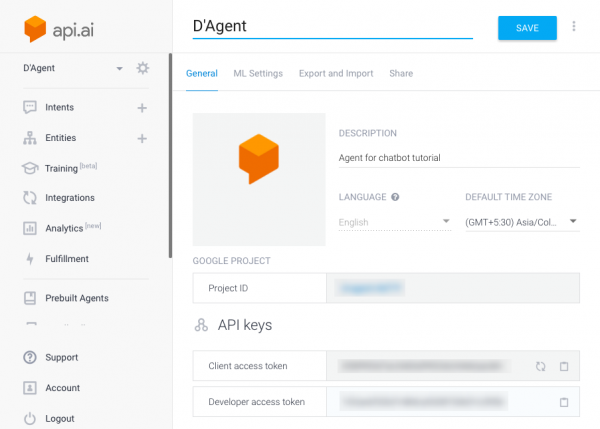Regenerate the client access token
The width and height of the screenshot is (600, 429).
click(x=540, y=366)
